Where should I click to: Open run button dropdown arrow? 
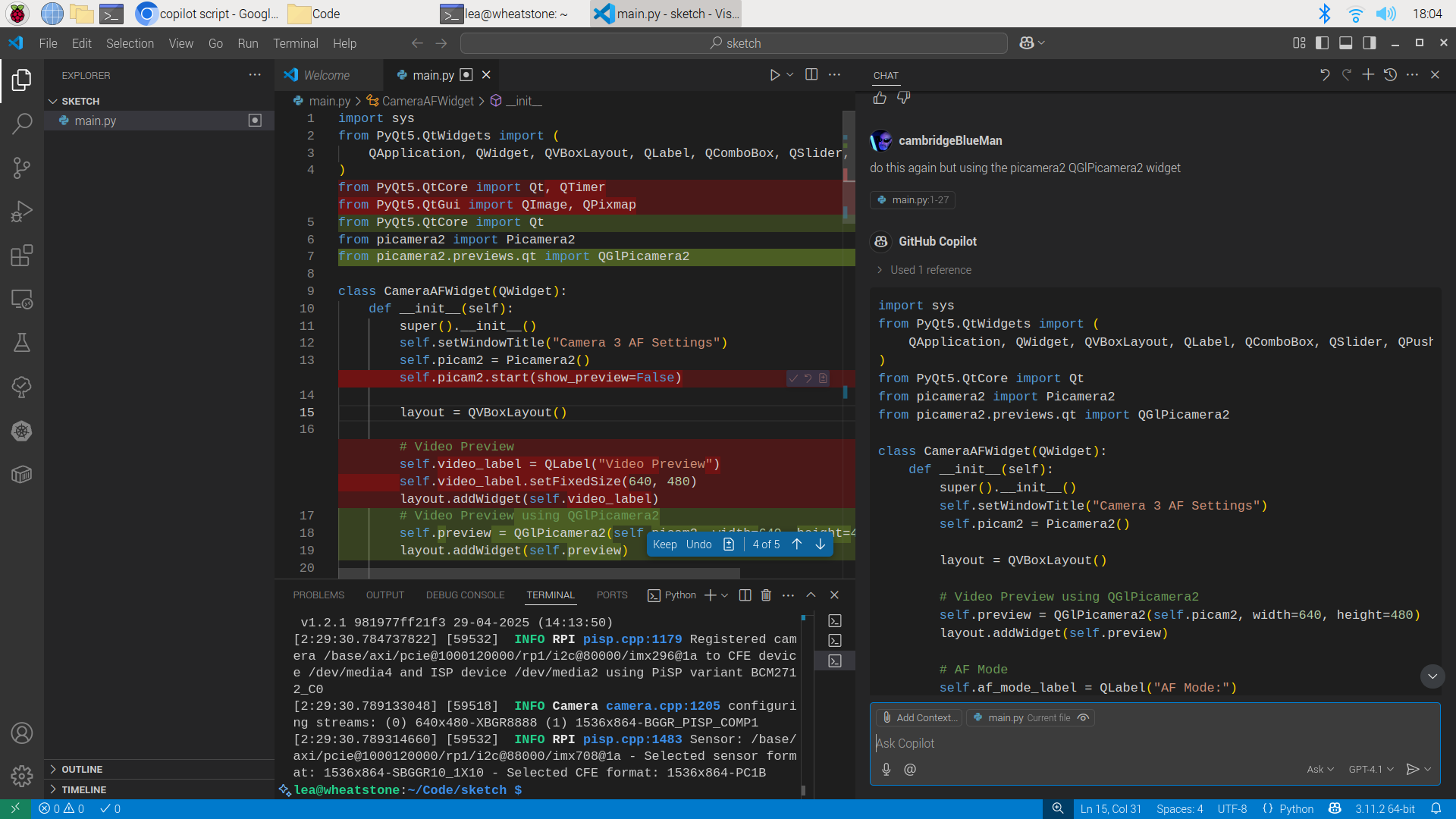tap(790, 75)
